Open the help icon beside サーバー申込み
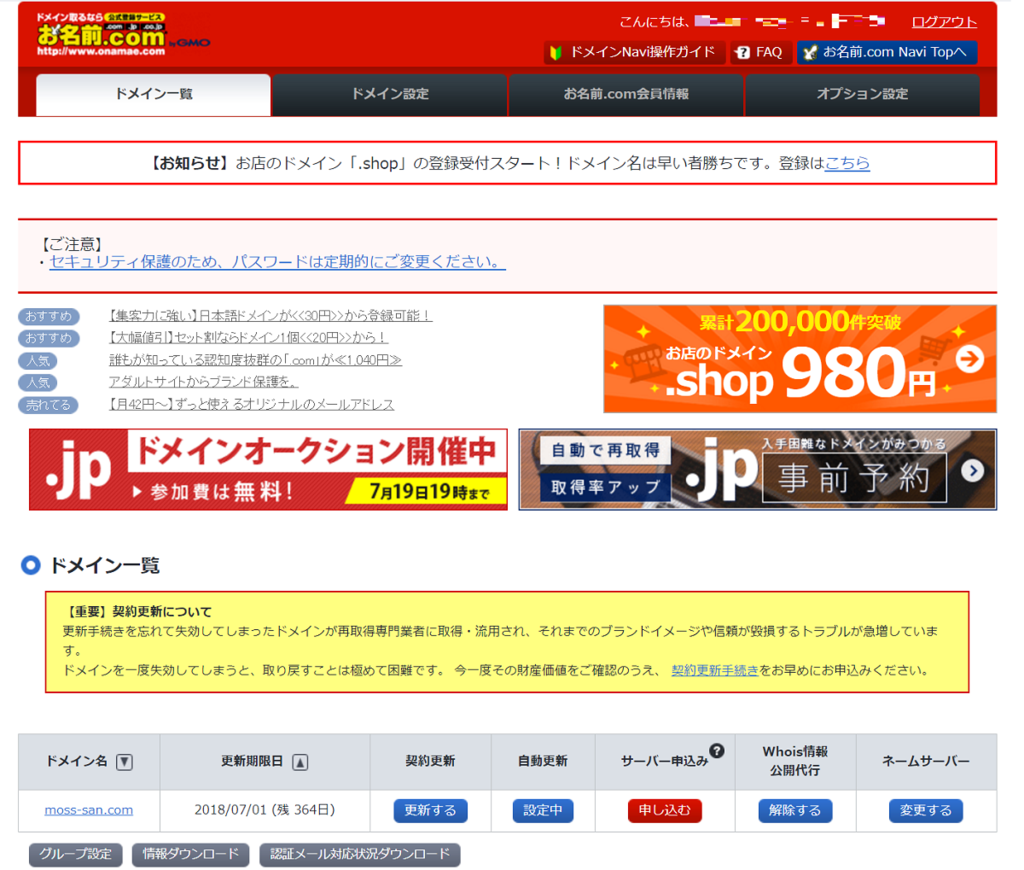Image resolution: width=1024 pixels, height=870 pixels. pos(716,751)
